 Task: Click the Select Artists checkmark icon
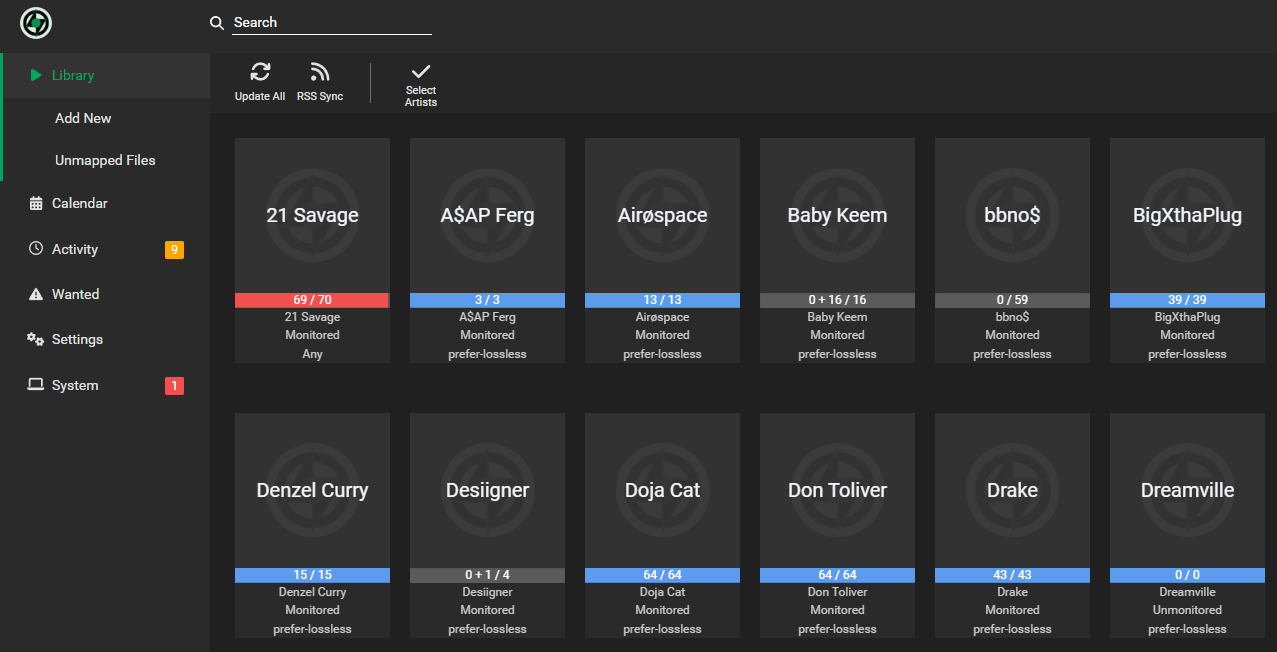pyautogui.click(x=421, y=71)
